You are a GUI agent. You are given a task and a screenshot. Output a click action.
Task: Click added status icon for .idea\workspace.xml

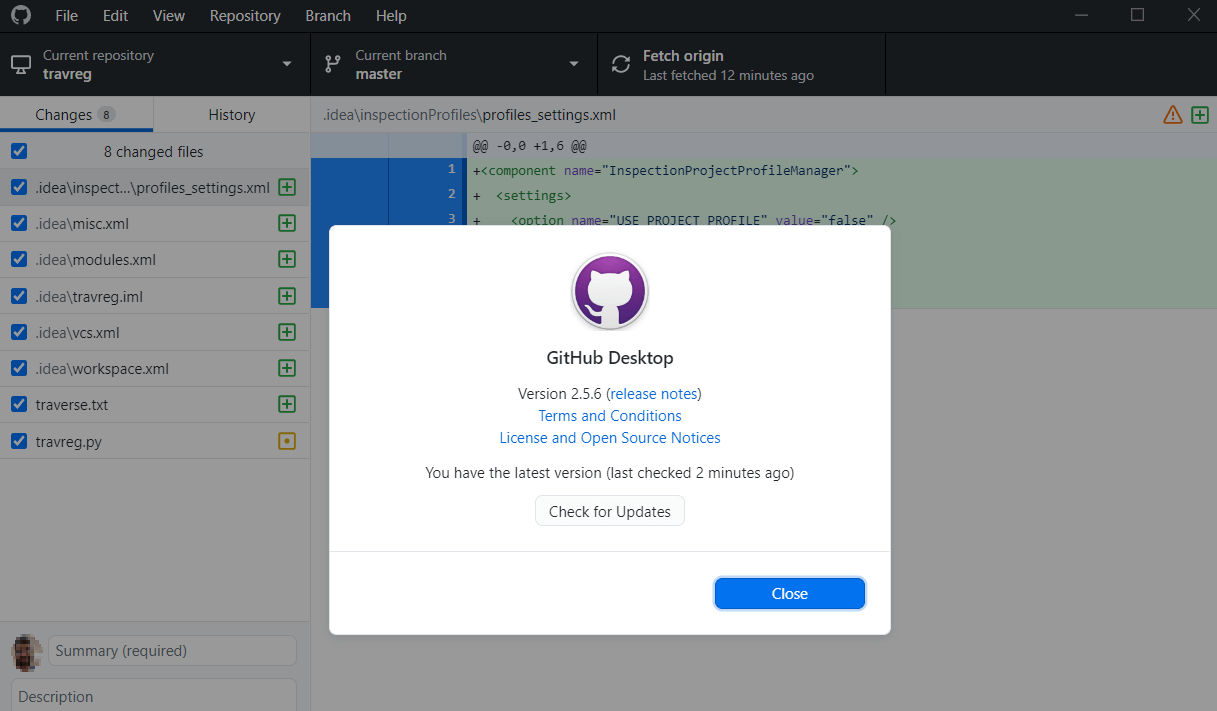tap(287, 368)
